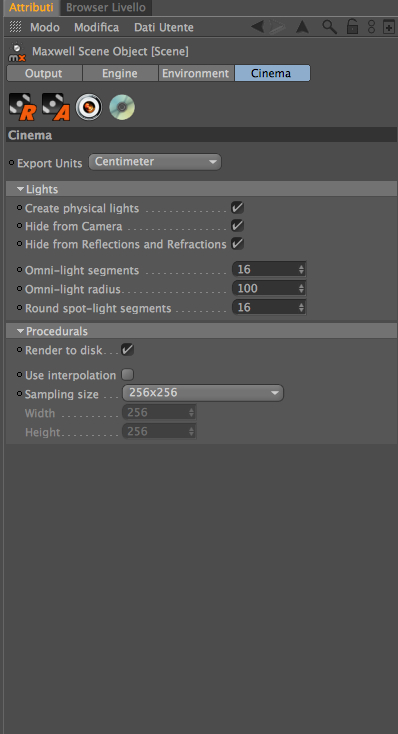Click Round spot-light segments stepper arrows
Viewport: 398px width, 734px height.
tap(301, 308)
